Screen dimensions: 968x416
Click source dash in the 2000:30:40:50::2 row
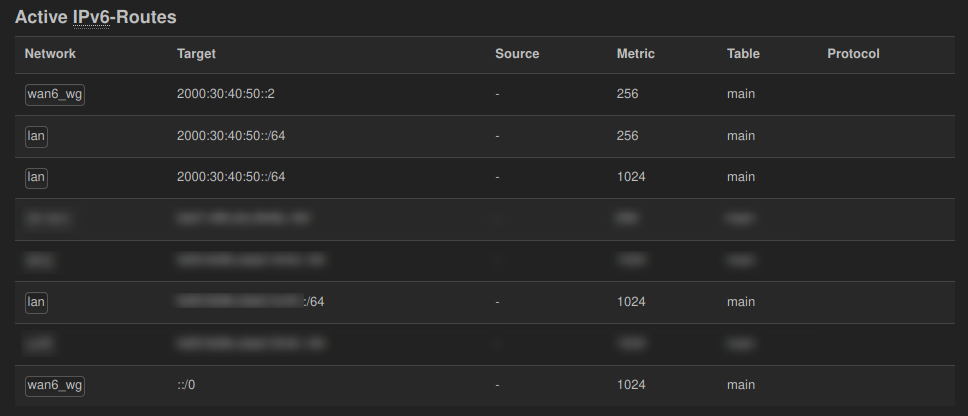[497, 94]
